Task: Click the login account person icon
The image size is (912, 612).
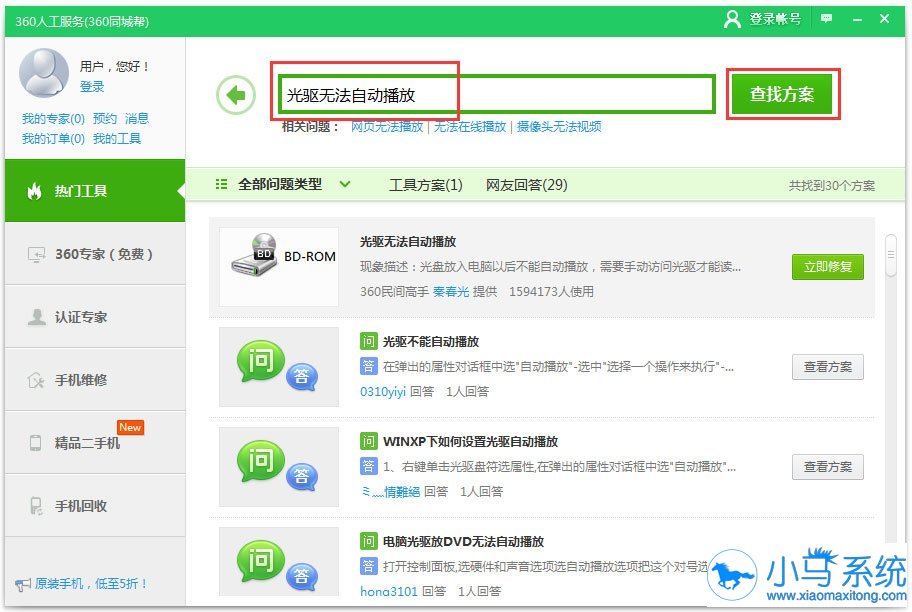Action: 732,19
